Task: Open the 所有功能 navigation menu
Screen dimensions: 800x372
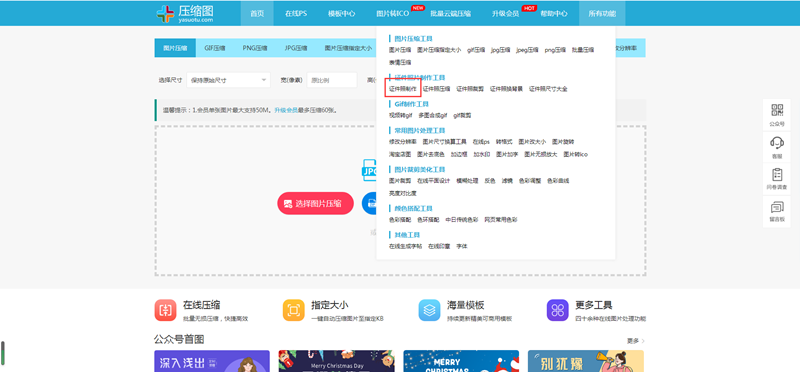Action: tap(602, 14)
